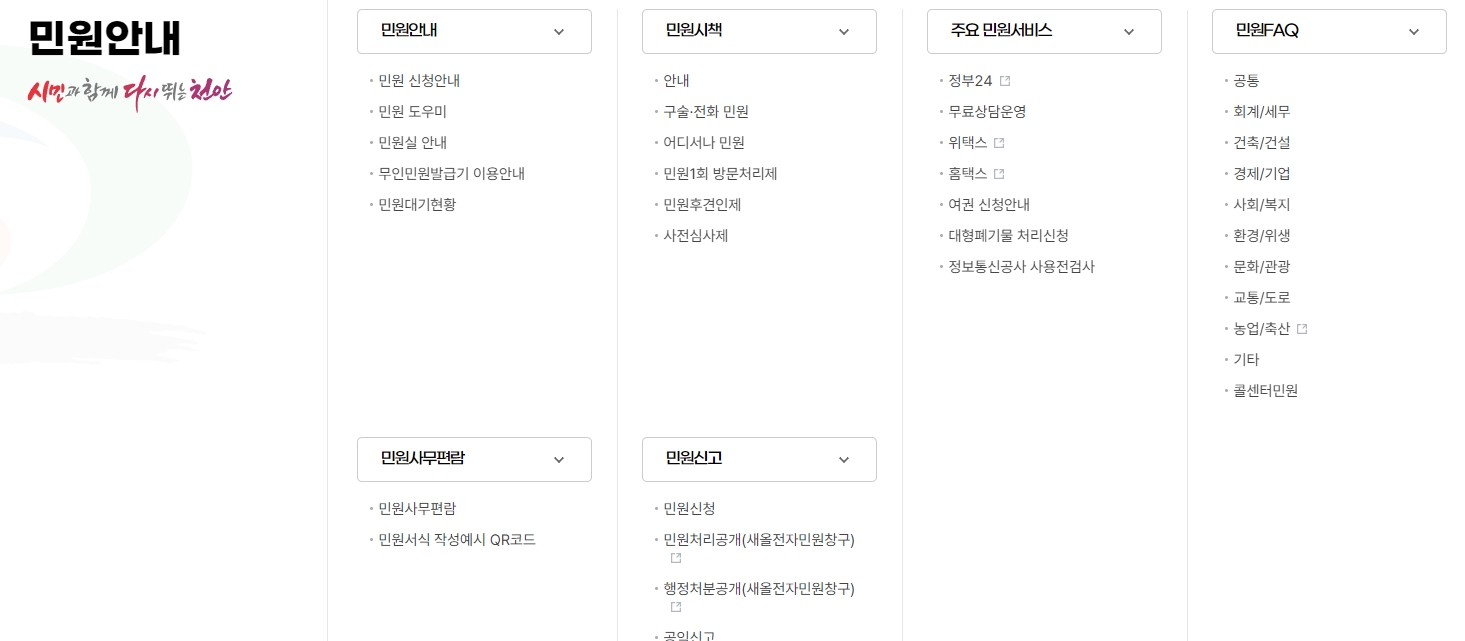Expand the 민원신고 dropdown
The height and width of the screenshot is (641, 1465).
843,459
